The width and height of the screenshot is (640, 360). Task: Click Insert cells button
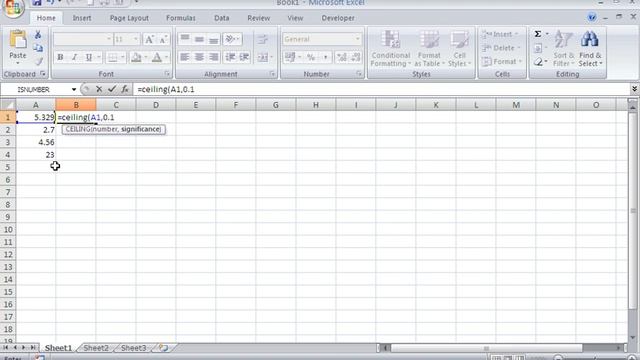(x=500, y=34)
